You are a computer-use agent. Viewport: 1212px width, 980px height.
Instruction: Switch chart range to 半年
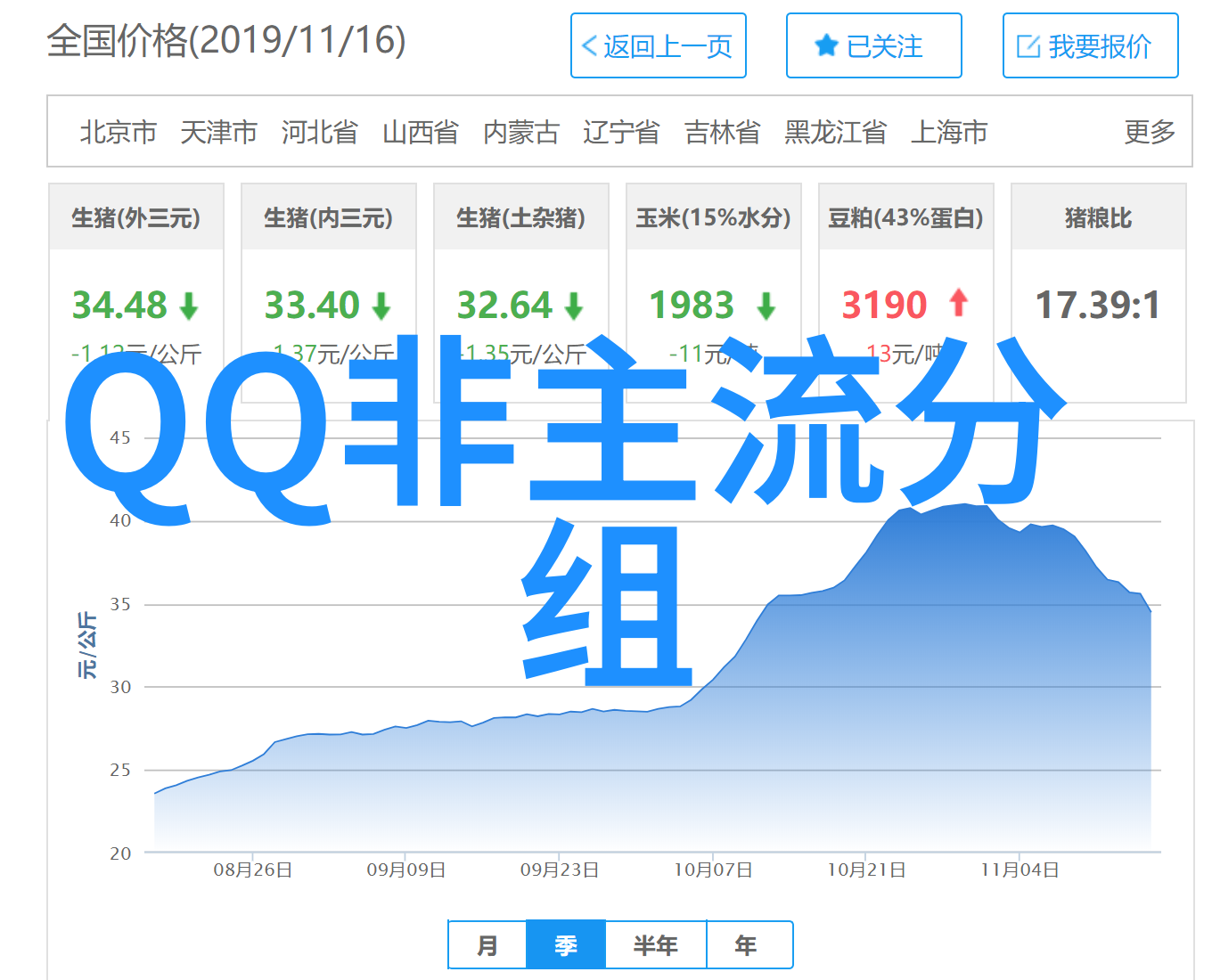click(x=656, y=945)
